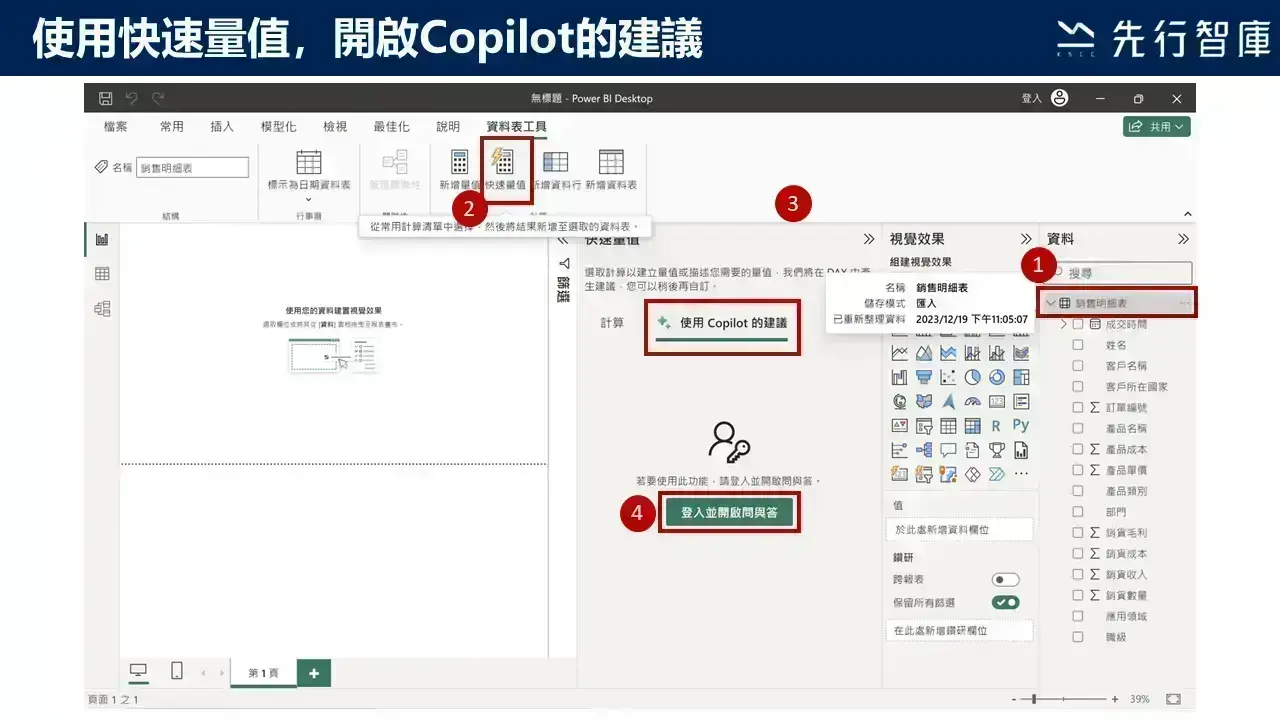This screenshot has height=720, width=1280.
Task: Select the line chart visual icon
Action: pyautogui.click(x=900, y=353)
